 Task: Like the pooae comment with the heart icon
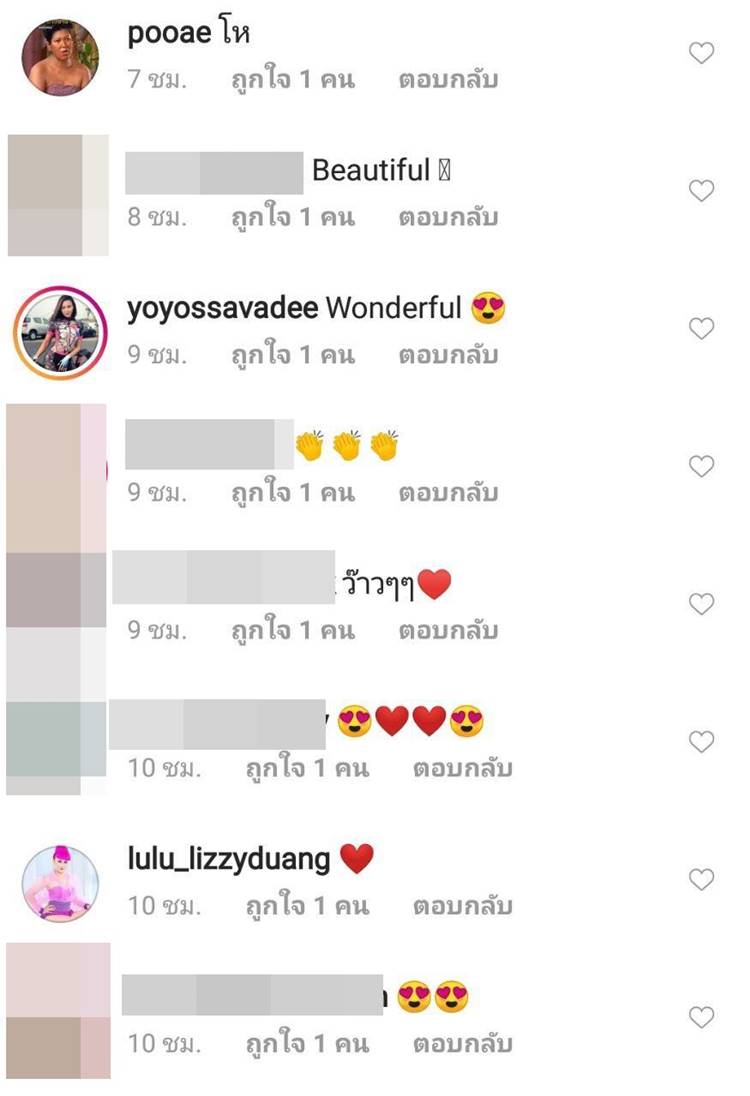(x=701, y=52)
